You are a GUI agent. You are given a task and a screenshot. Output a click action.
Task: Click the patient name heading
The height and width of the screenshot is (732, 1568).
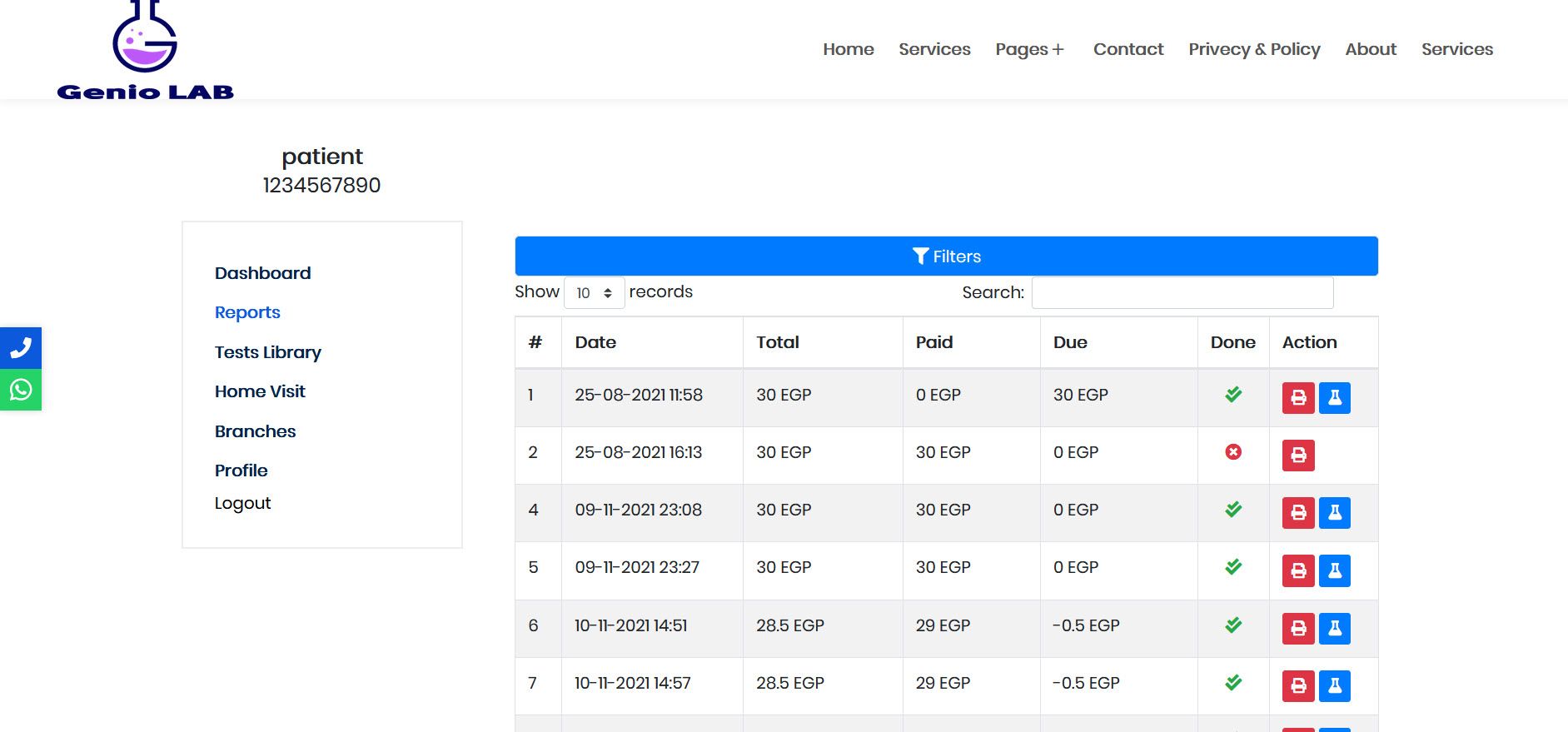click(x=322, y=157)
